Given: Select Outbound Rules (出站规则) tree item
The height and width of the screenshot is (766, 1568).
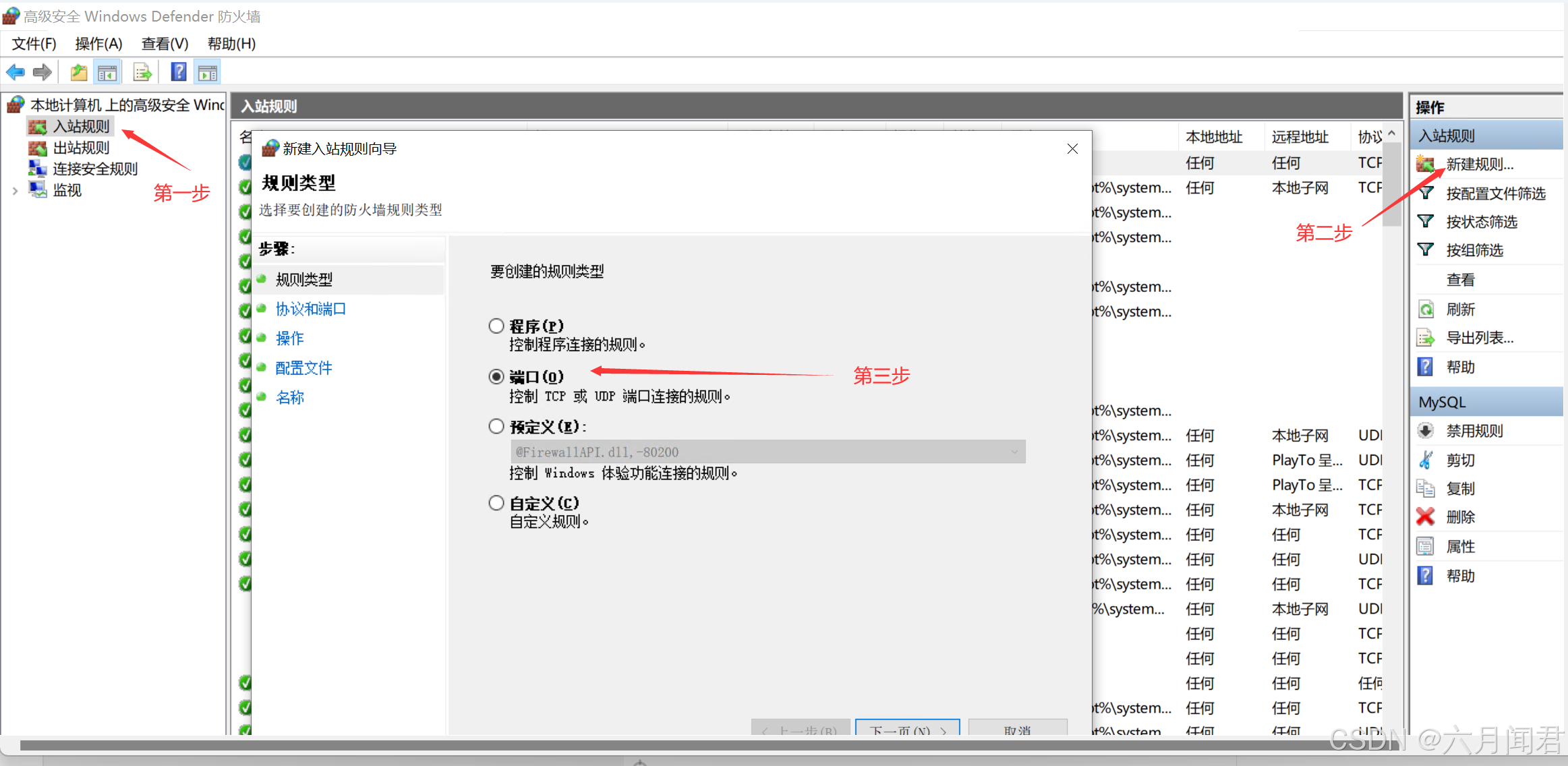Looking at the screenshot, I should click(x=81, y=148).
